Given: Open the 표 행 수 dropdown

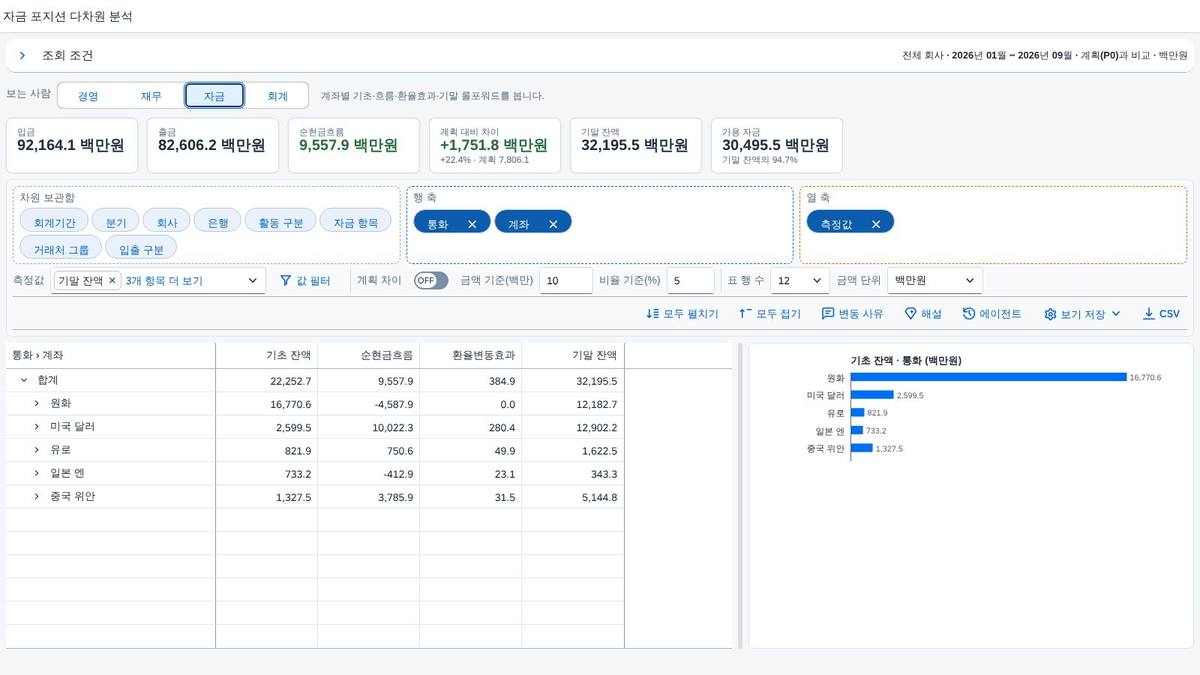Looking at the screenshot, I should (800, 281).
